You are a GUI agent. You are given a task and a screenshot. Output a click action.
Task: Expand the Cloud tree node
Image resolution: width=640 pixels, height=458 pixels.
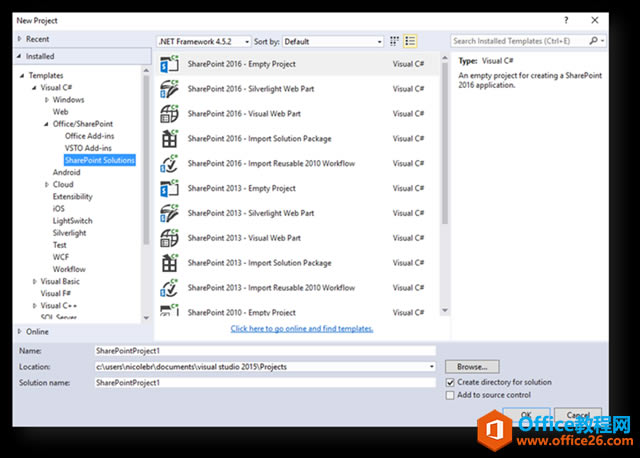(x=47, y=185)
